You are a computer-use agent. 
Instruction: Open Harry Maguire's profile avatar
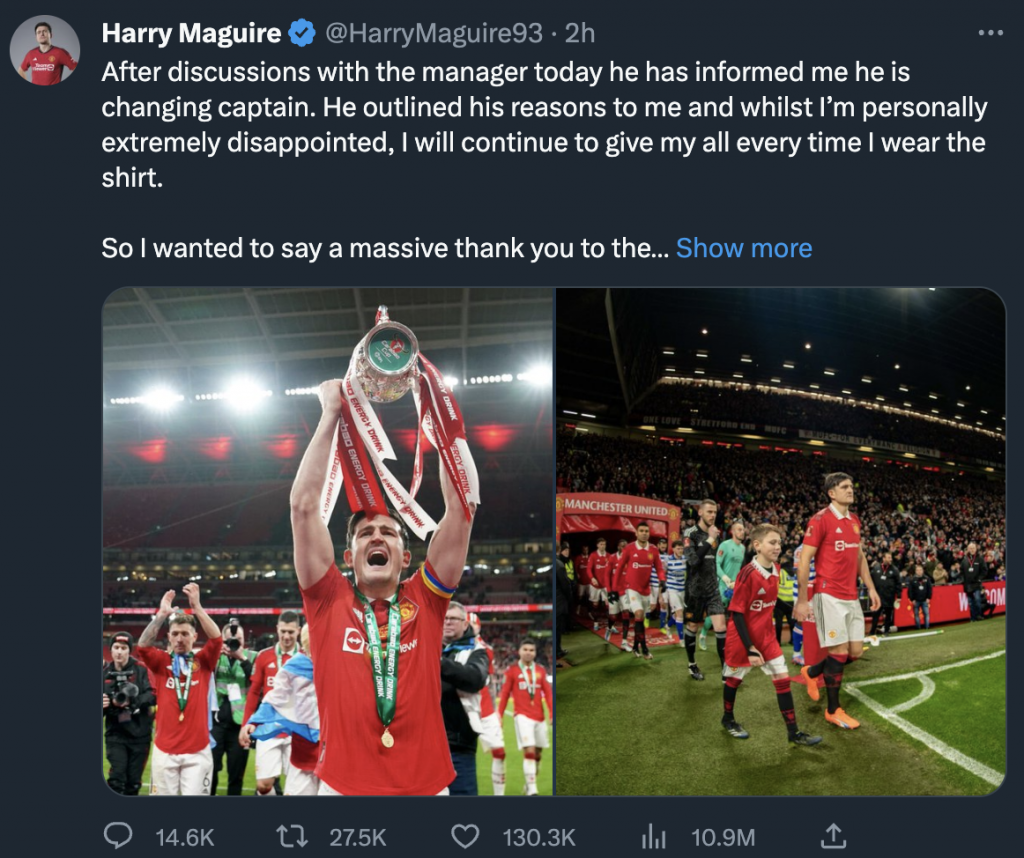click(45, 51)
